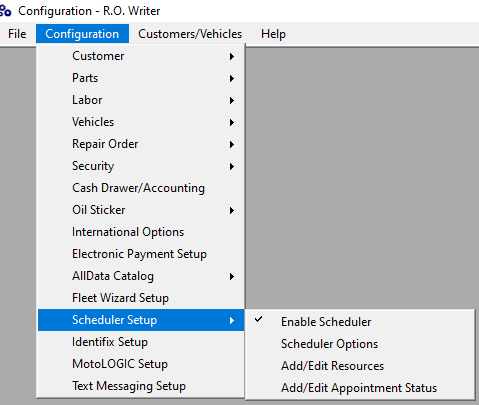
Task: Click the arrow next to Scheduler Setup
Action: click(232, 320)
